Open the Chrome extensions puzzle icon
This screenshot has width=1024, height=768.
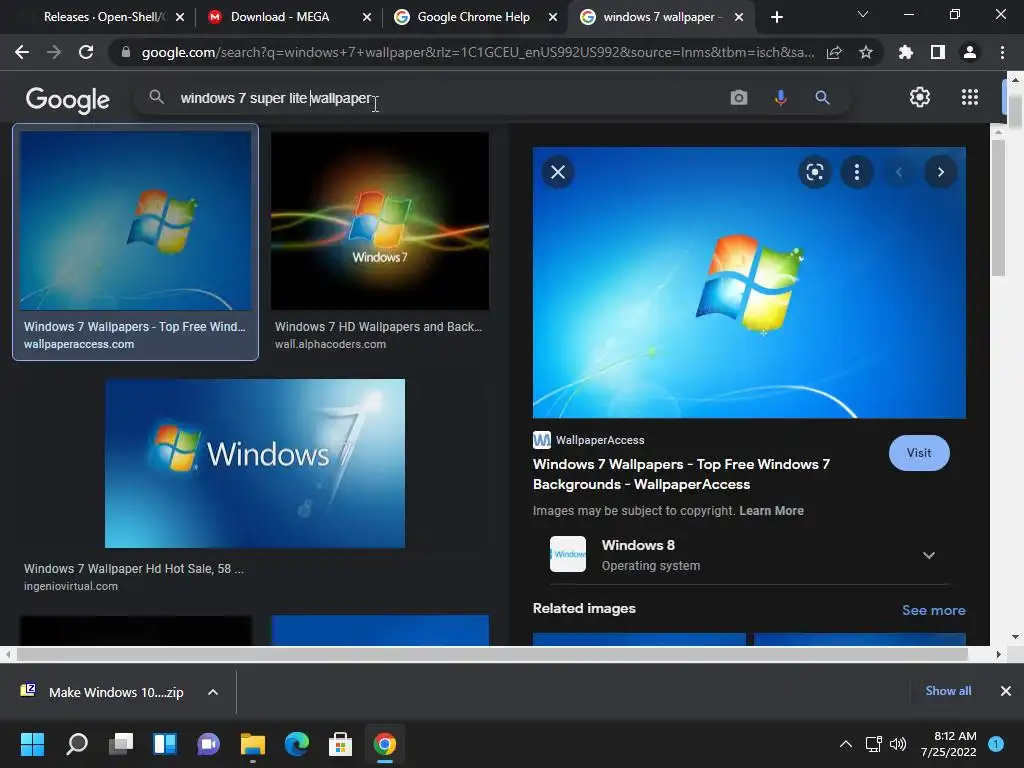[905, 52]
